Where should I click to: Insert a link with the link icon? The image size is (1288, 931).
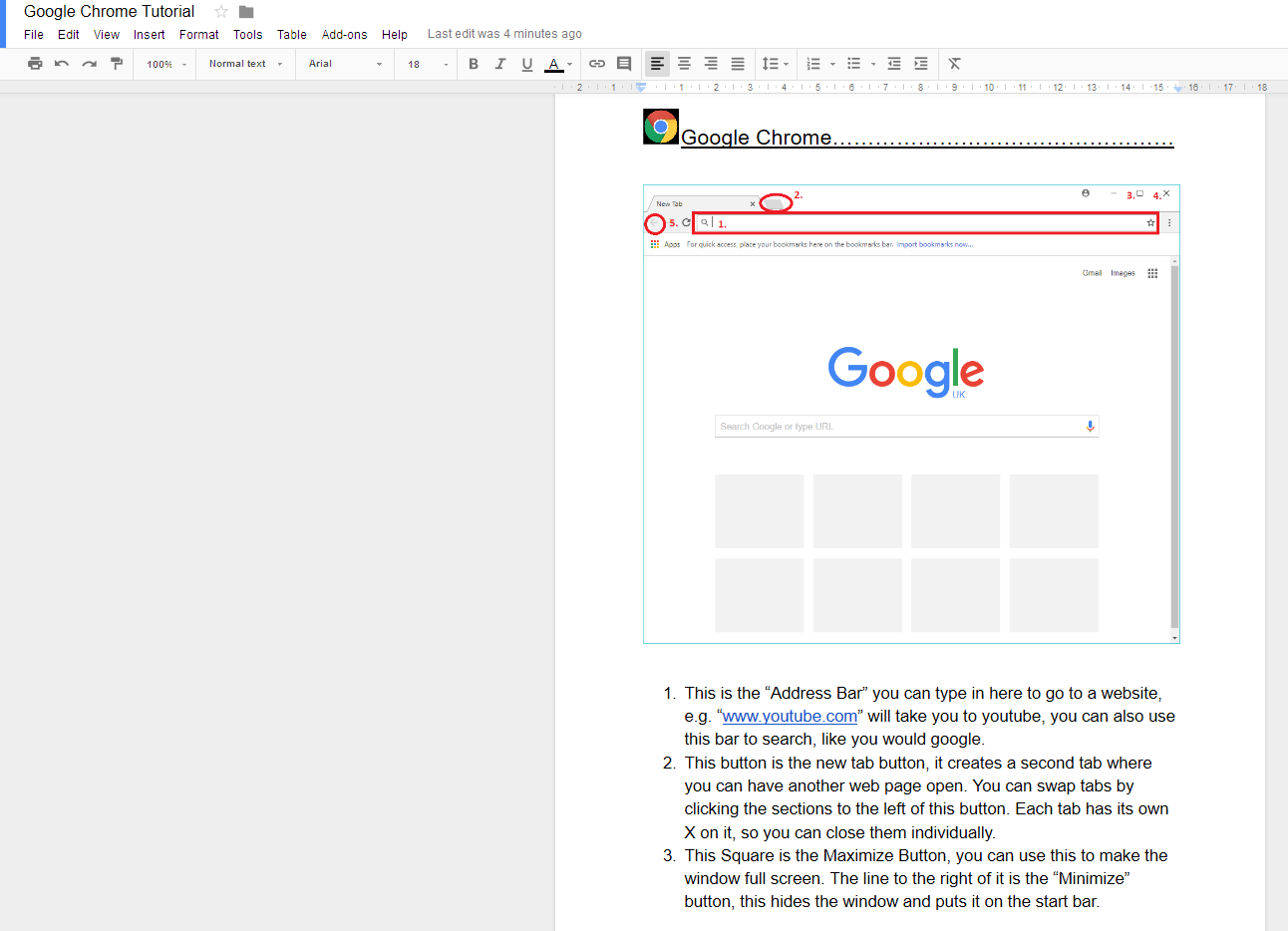(x=597, y=64)
